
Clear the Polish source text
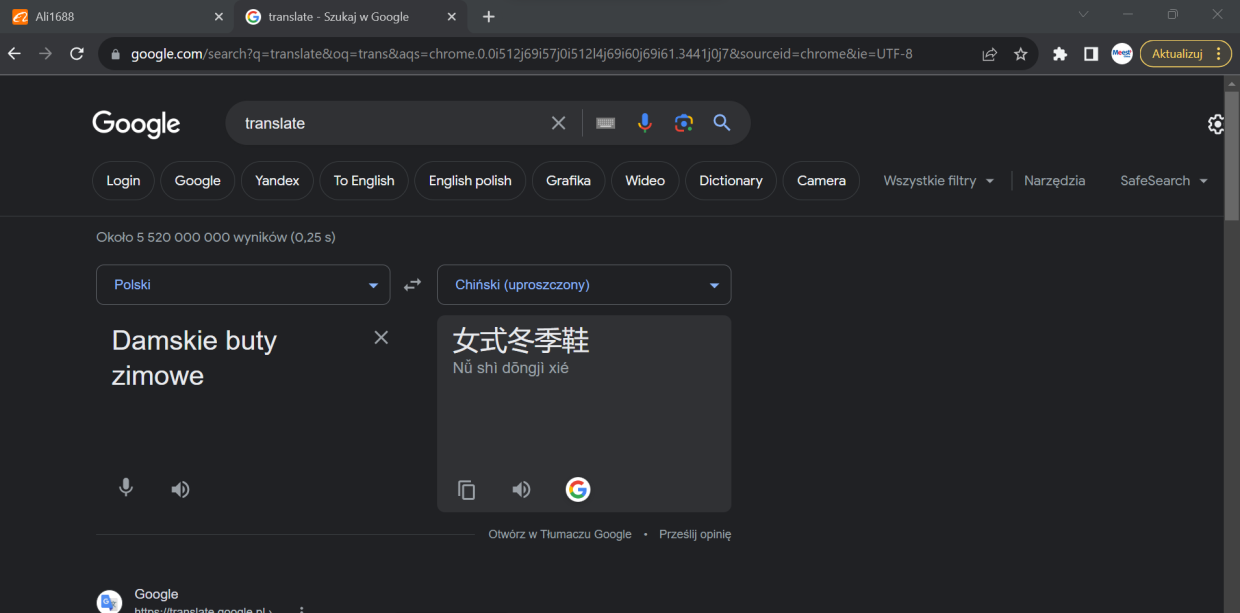[381, 338]
